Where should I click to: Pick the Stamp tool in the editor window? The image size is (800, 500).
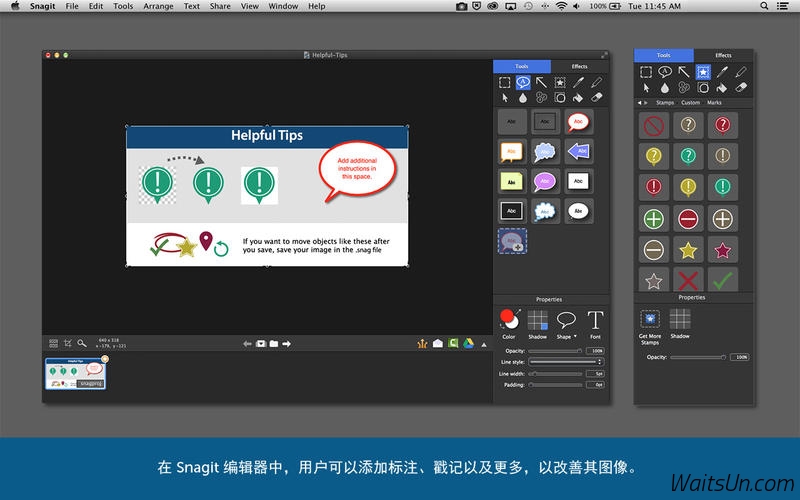tap(560, 82)
